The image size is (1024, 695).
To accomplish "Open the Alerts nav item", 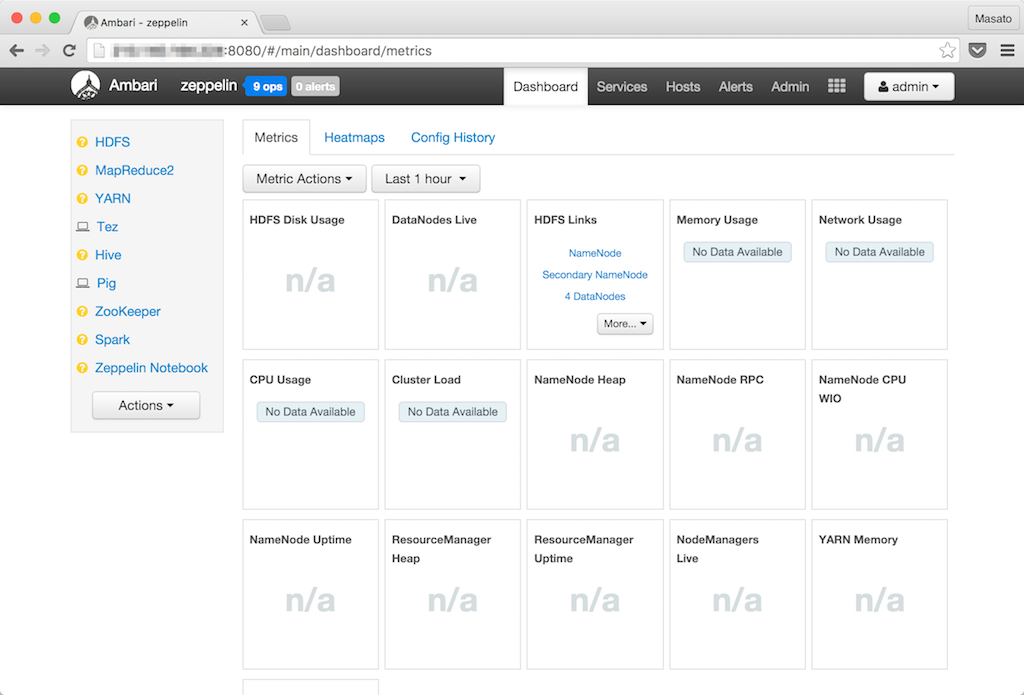I will [736, 86].
